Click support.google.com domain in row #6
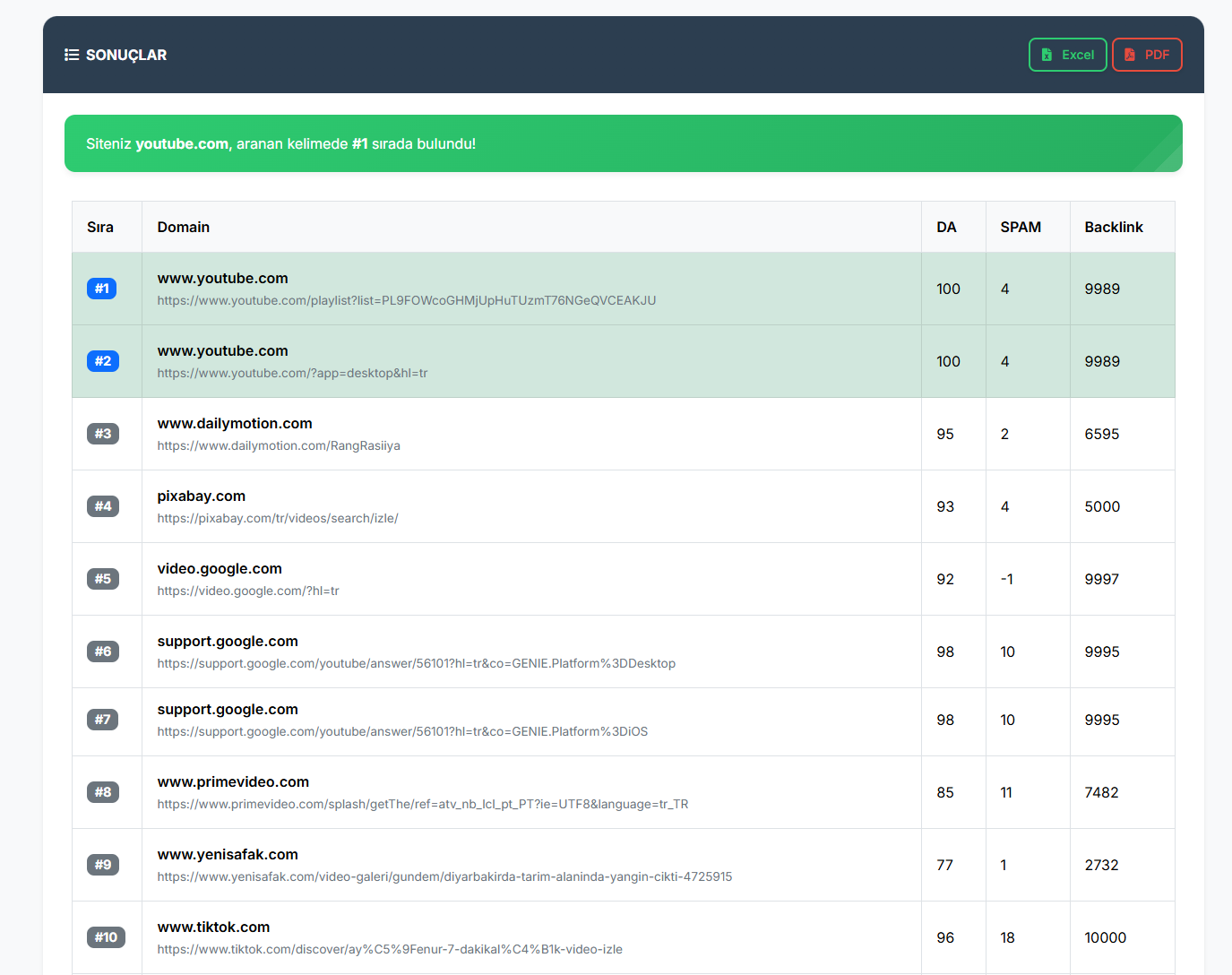The width and height of the screenshot is (1232, 975). (228, 642)
